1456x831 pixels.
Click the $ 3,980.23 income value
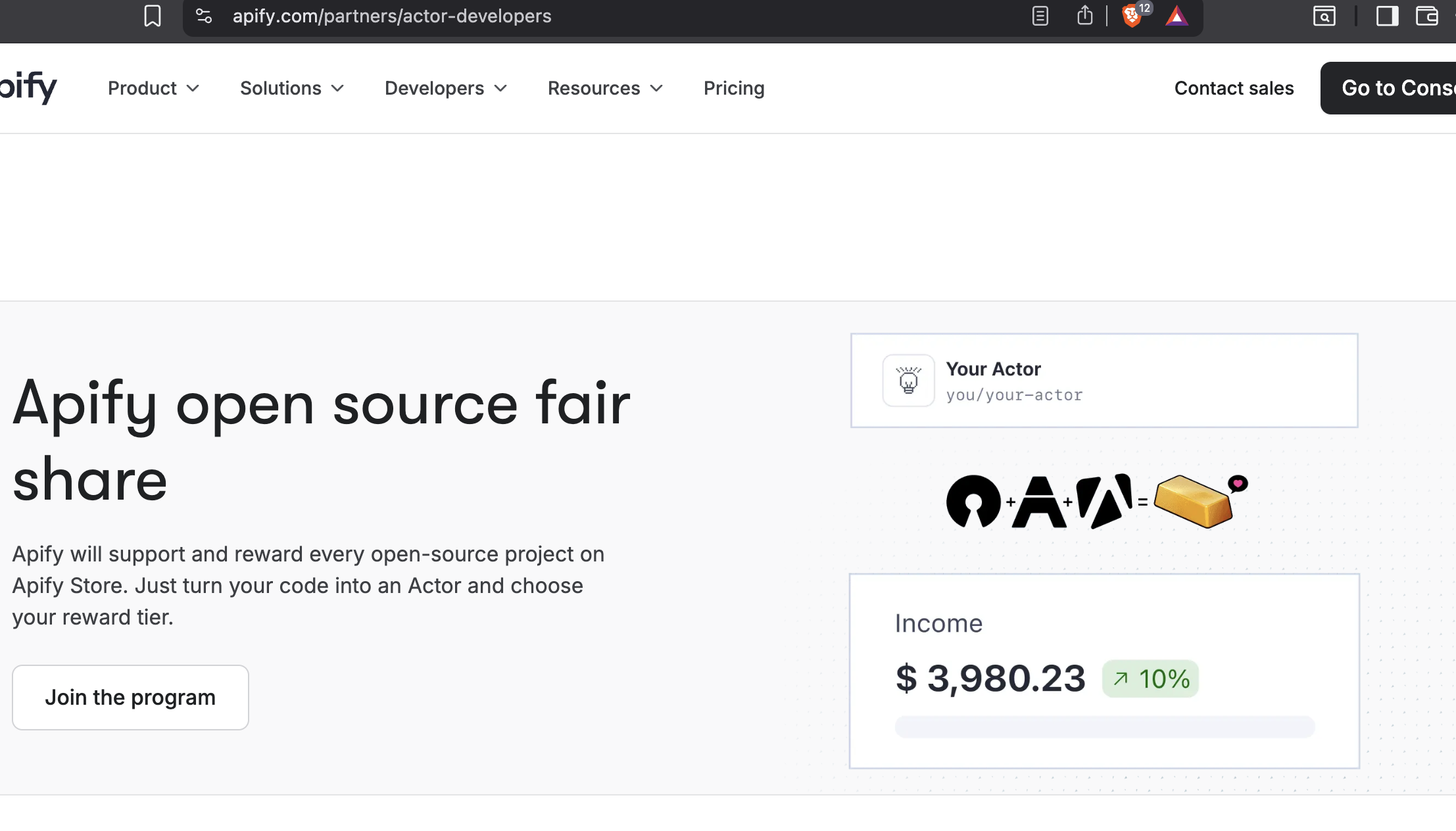[990, 678]
